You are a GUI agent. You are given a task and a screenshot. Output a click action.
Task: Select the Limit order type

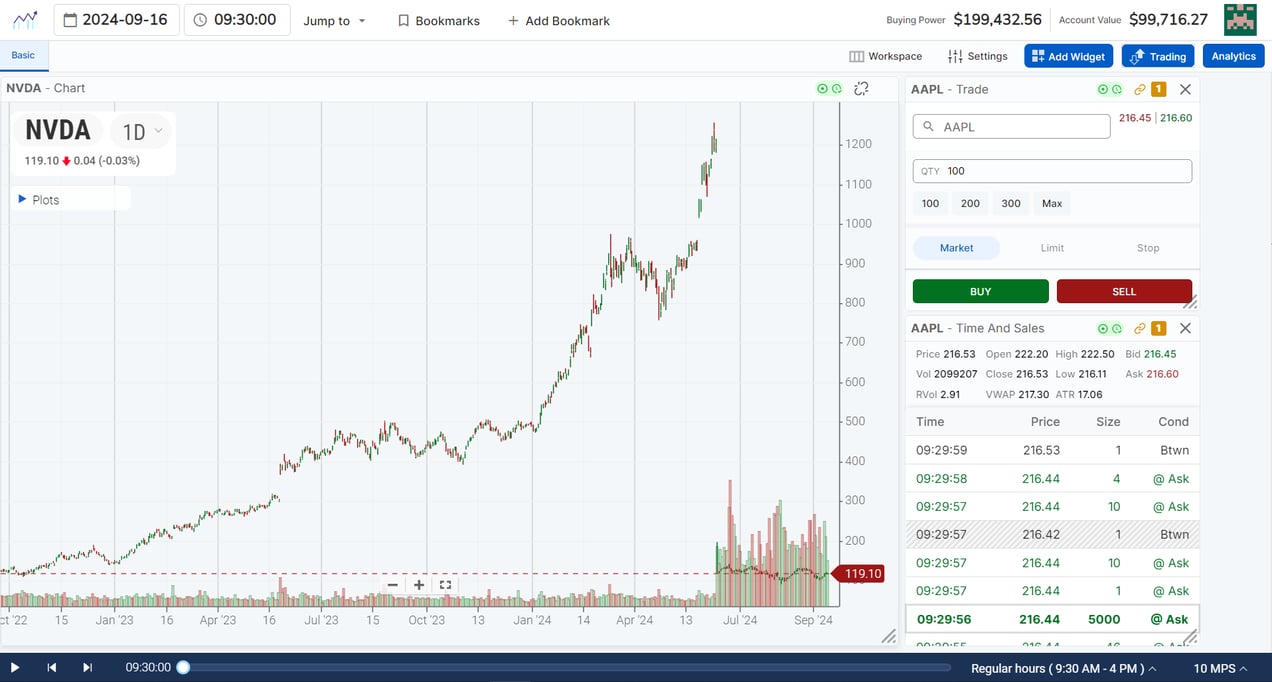[1051, 247]
